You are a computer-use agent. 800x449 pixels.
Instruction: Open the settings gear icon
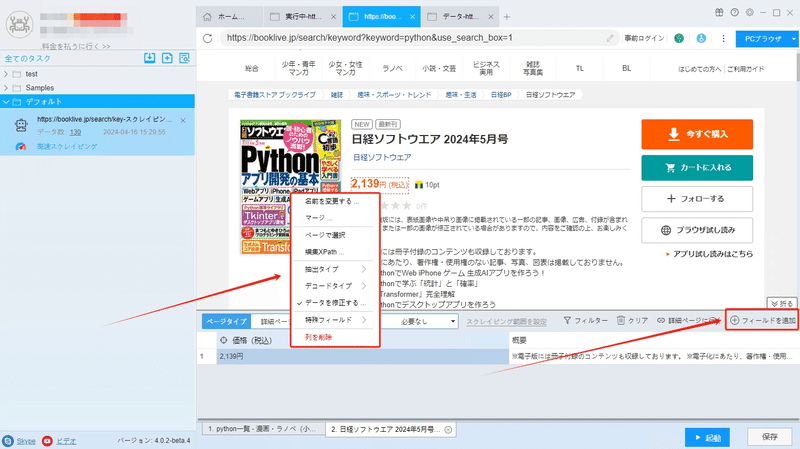click(749, 13)
